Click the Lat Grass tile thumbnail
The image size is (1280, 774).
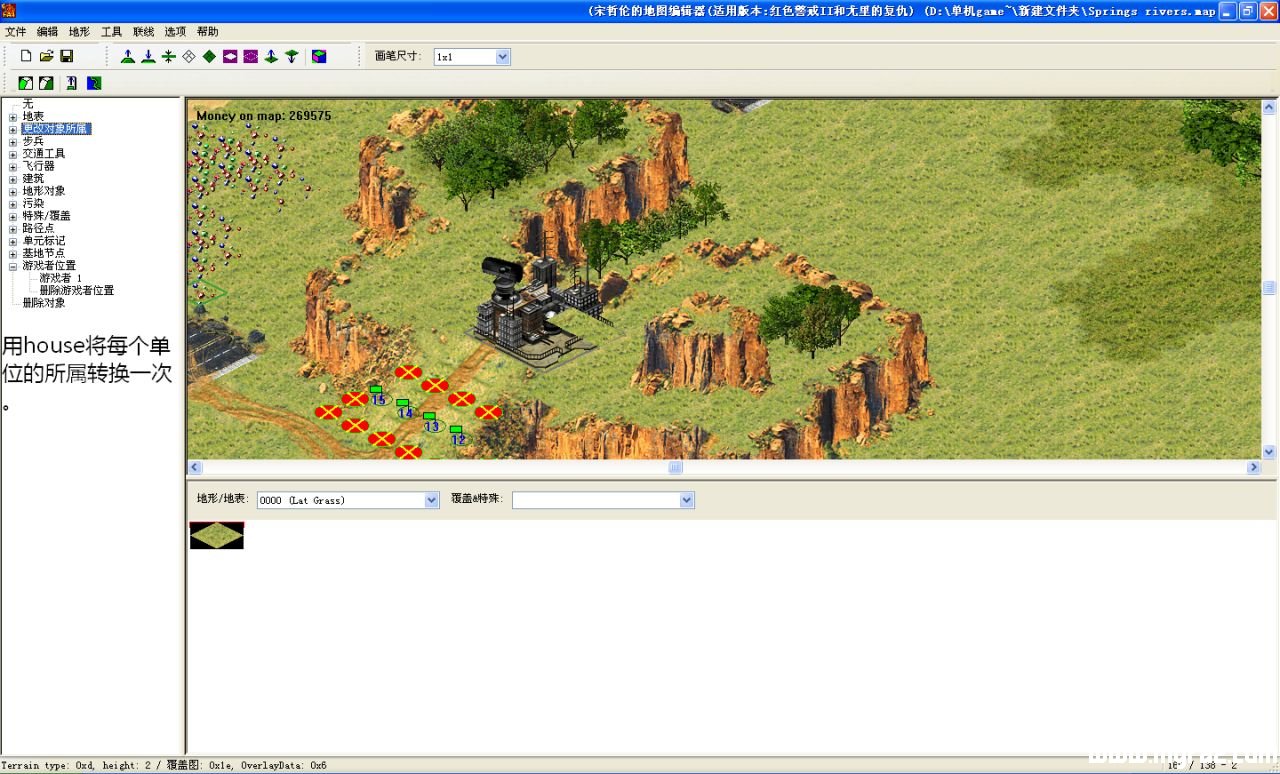coord(217,535)
